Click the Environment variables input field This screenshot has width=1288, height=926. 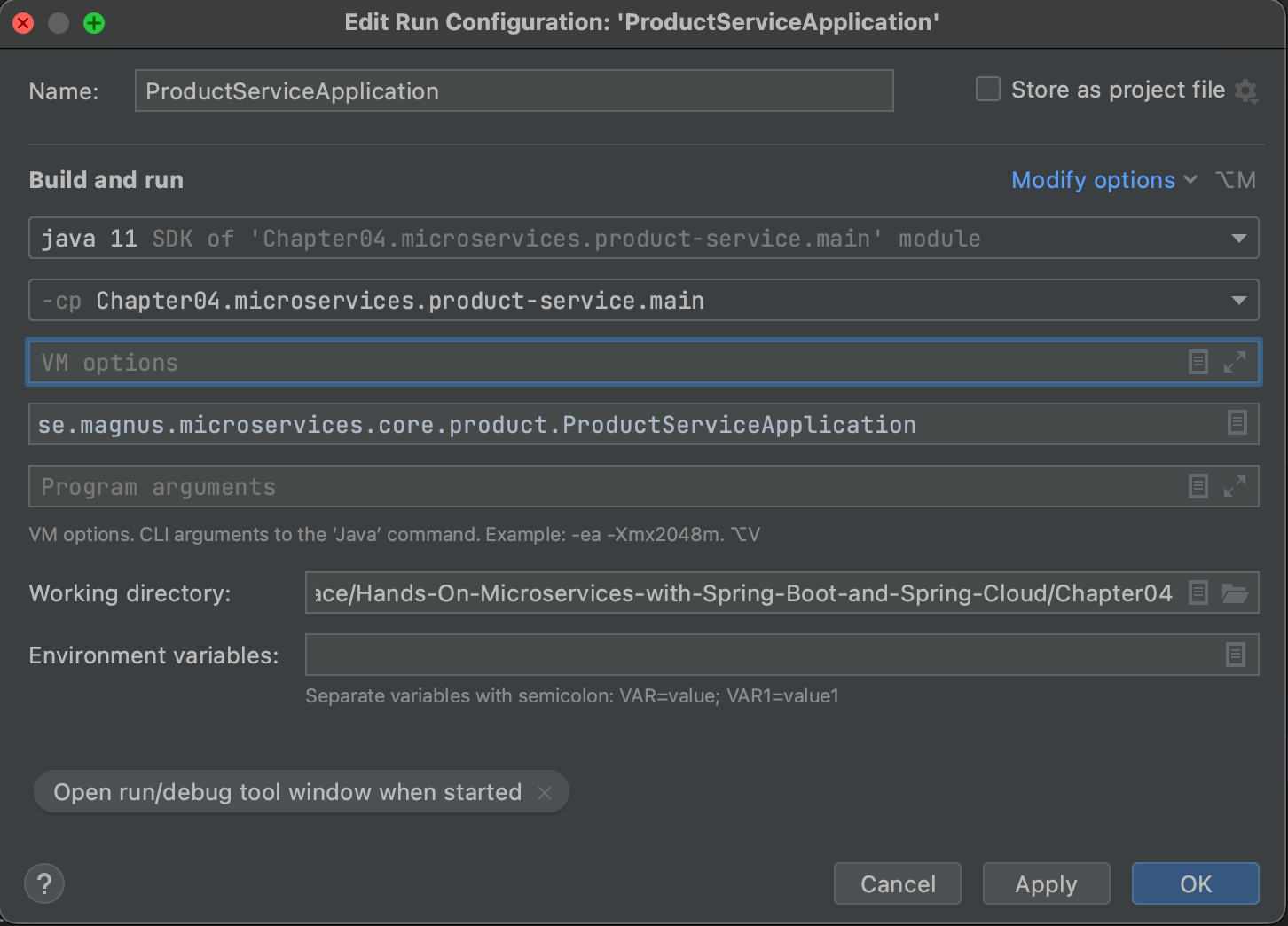tap(710, 655)
